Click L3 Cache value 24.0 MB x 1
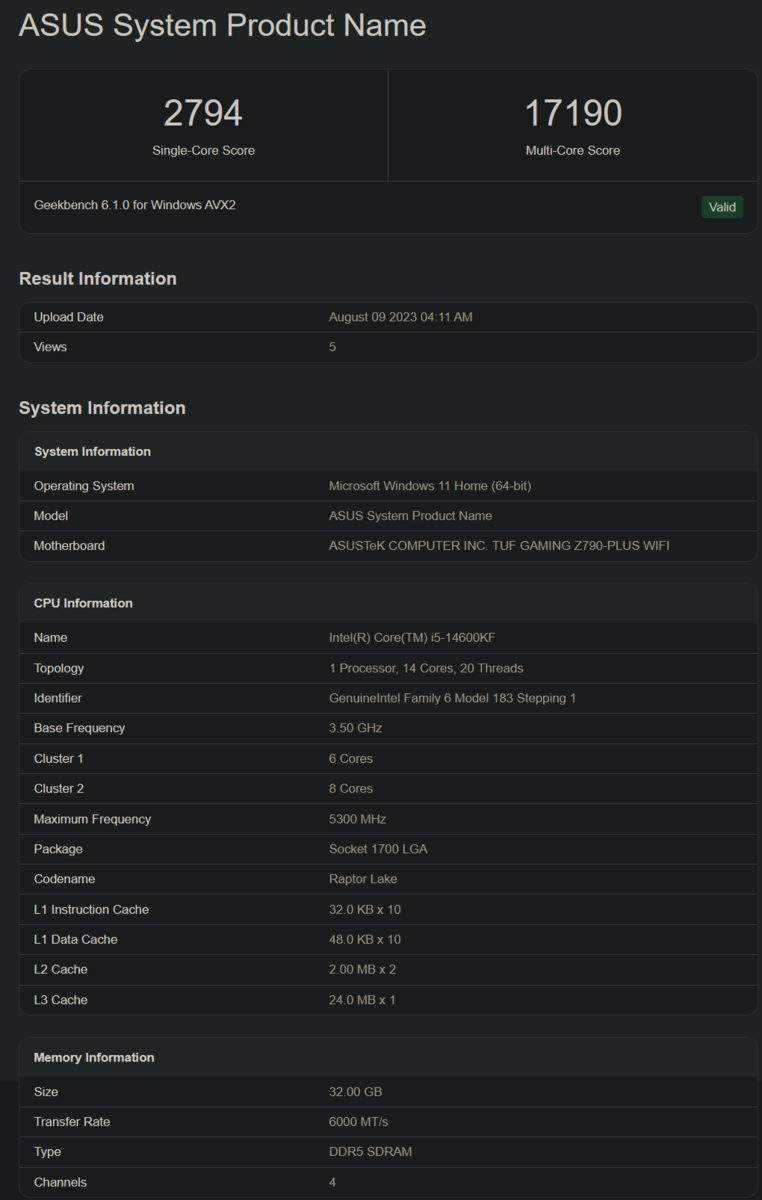This screenshot has width=762, height=1200. pyautogui.click(x=362, y=1000)
